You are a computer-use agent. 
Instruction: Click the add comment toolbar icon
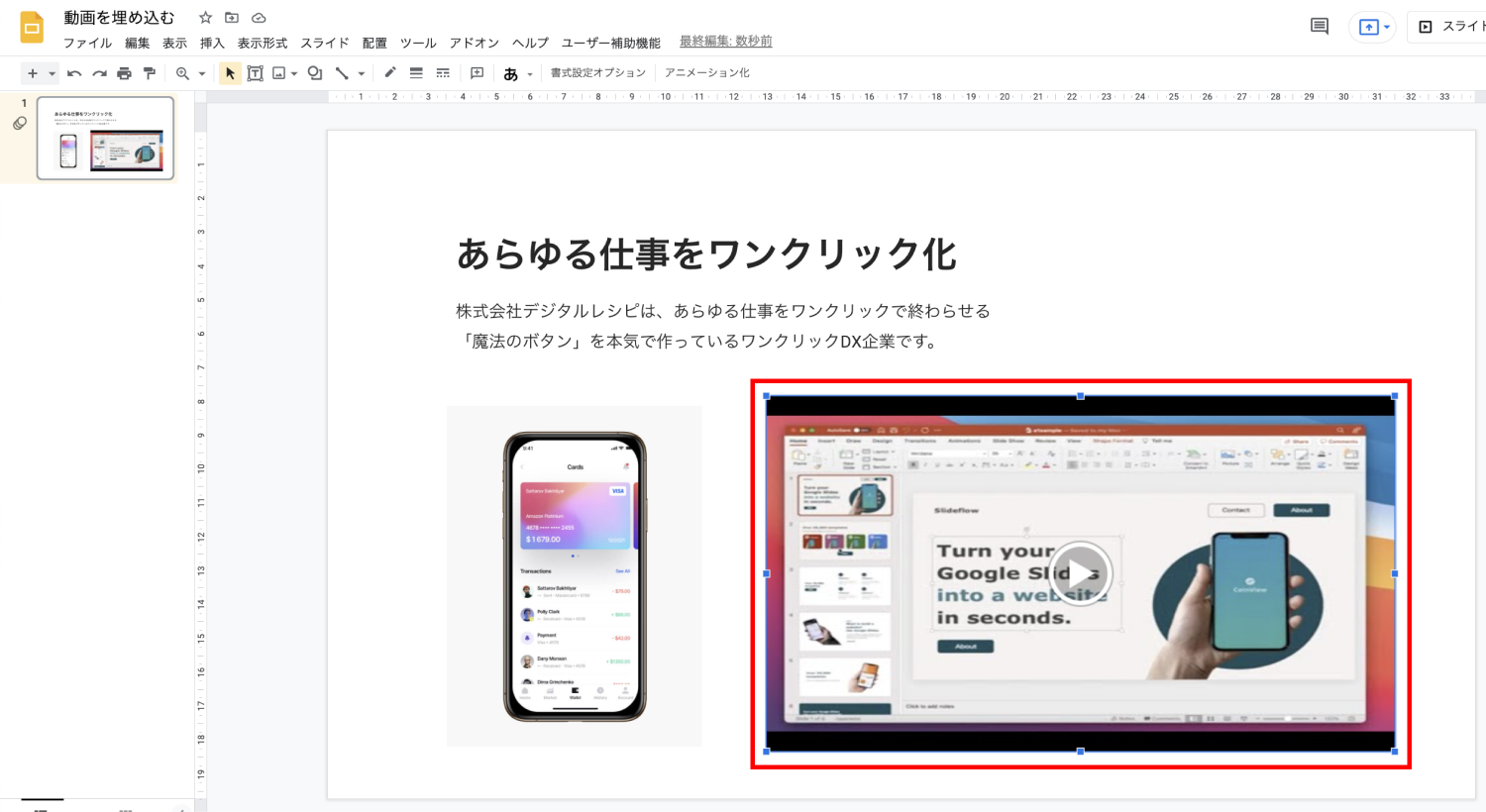[x=477, y=73]
